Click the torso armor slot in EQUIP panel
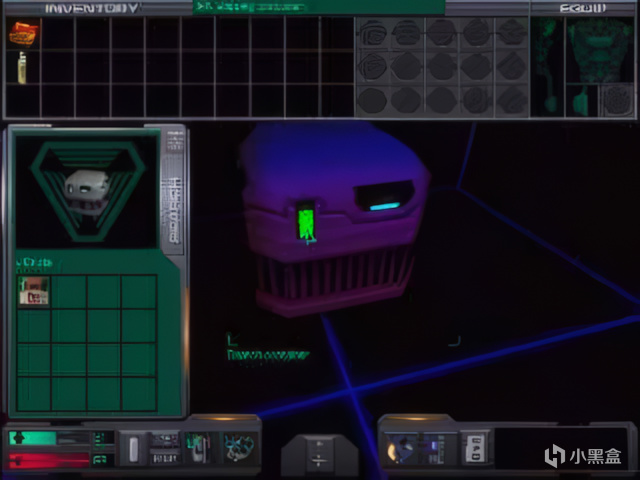This screenshot has height=480, width=640. (x=599, y=50)
